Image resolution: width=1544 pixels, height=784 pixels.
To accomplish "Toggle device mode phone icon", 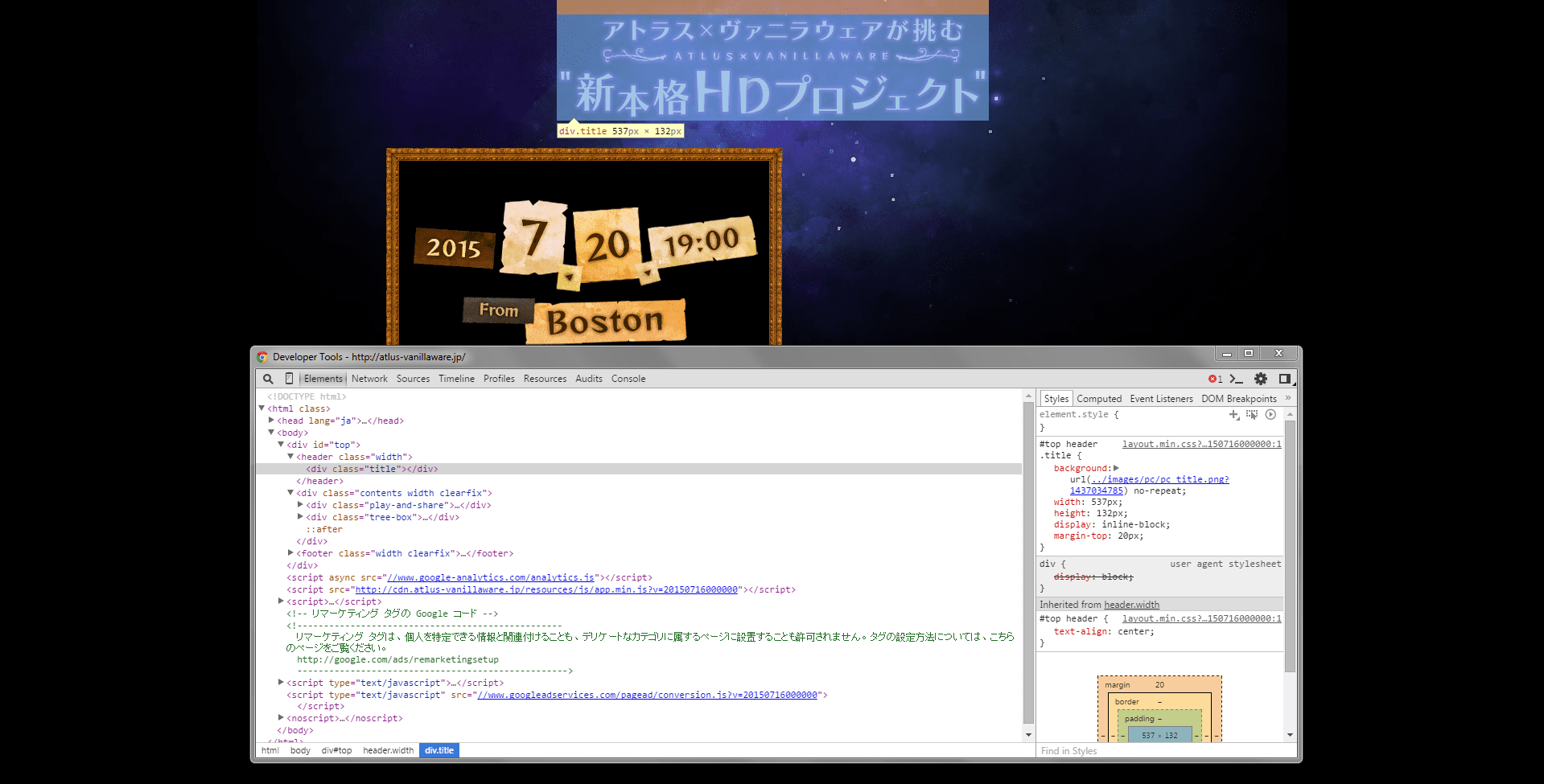I will click(289, 379).
